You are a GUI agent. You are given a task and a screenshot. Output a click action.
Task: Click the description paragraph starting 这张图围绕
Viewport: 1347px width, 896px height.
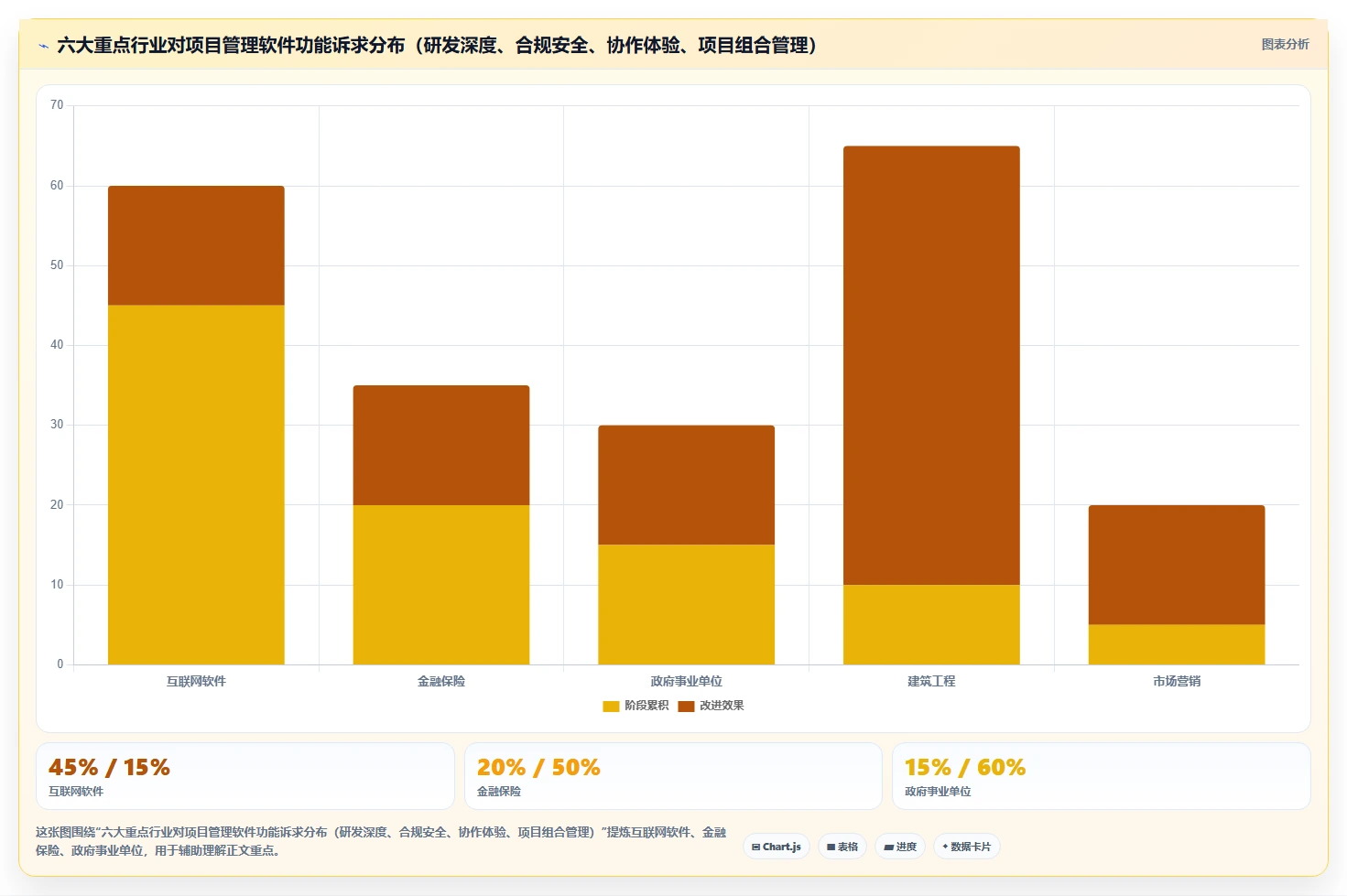point(381,841)
